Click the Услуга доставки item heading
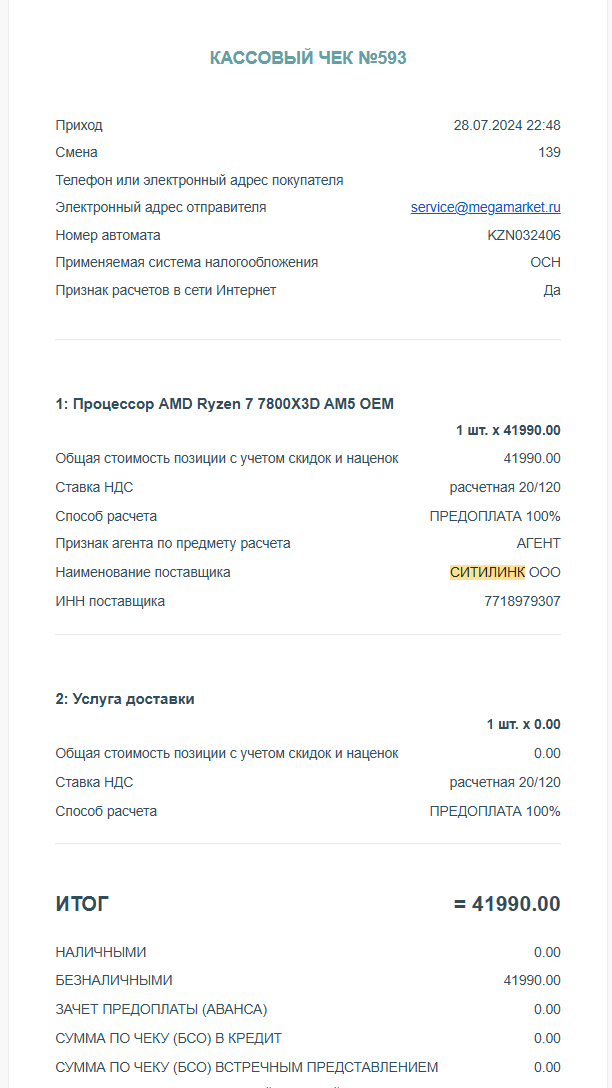Viewport: 612px width, 1088px height. pyautogui.click(x=125, y=699)
